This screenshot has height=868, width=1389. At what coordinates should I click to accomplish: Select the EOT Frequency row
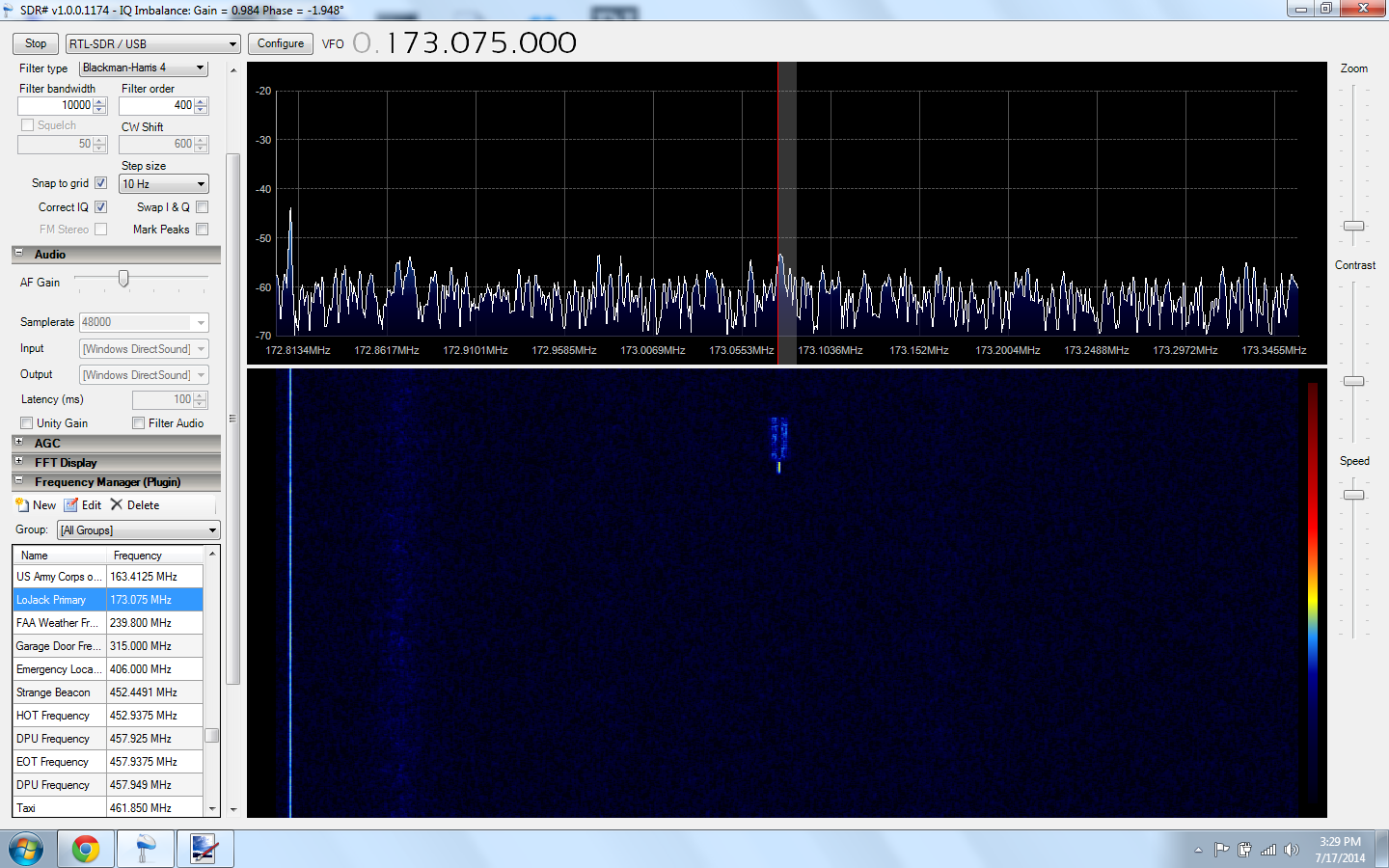coord(108,762)
